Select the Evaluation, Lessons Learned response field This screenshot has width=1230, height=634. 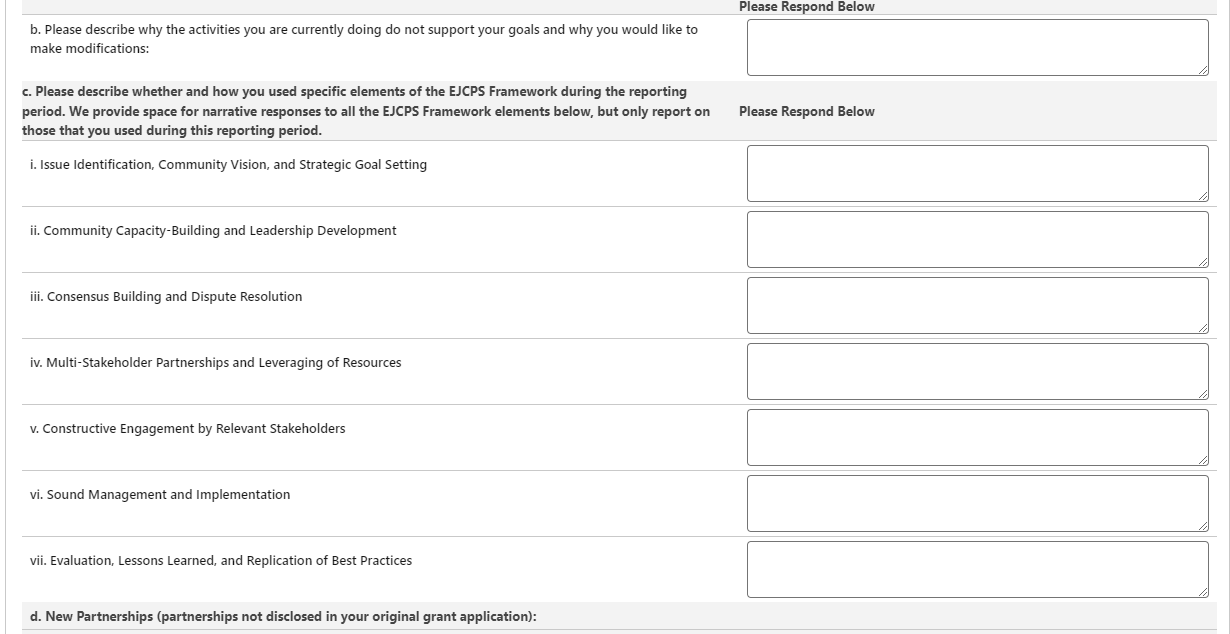976,569
